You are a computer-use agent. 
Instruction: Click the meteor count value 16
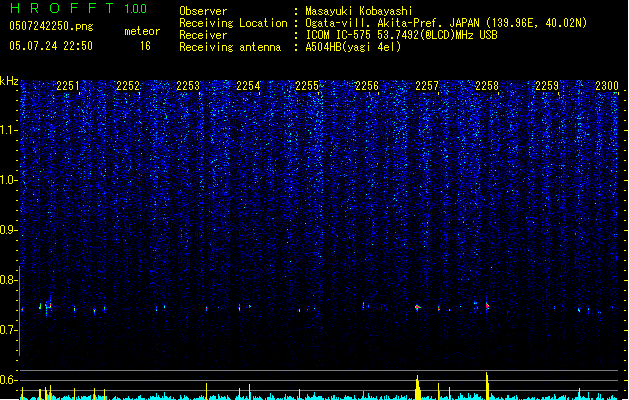tap(145, 46)
